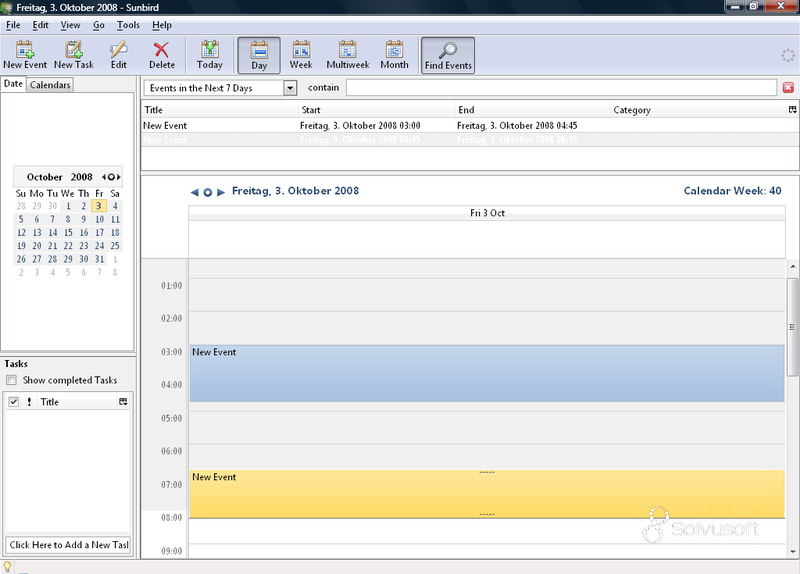This screenshot has width=800, height=574.
Task: Open the File menu
Action: (13, 25)
